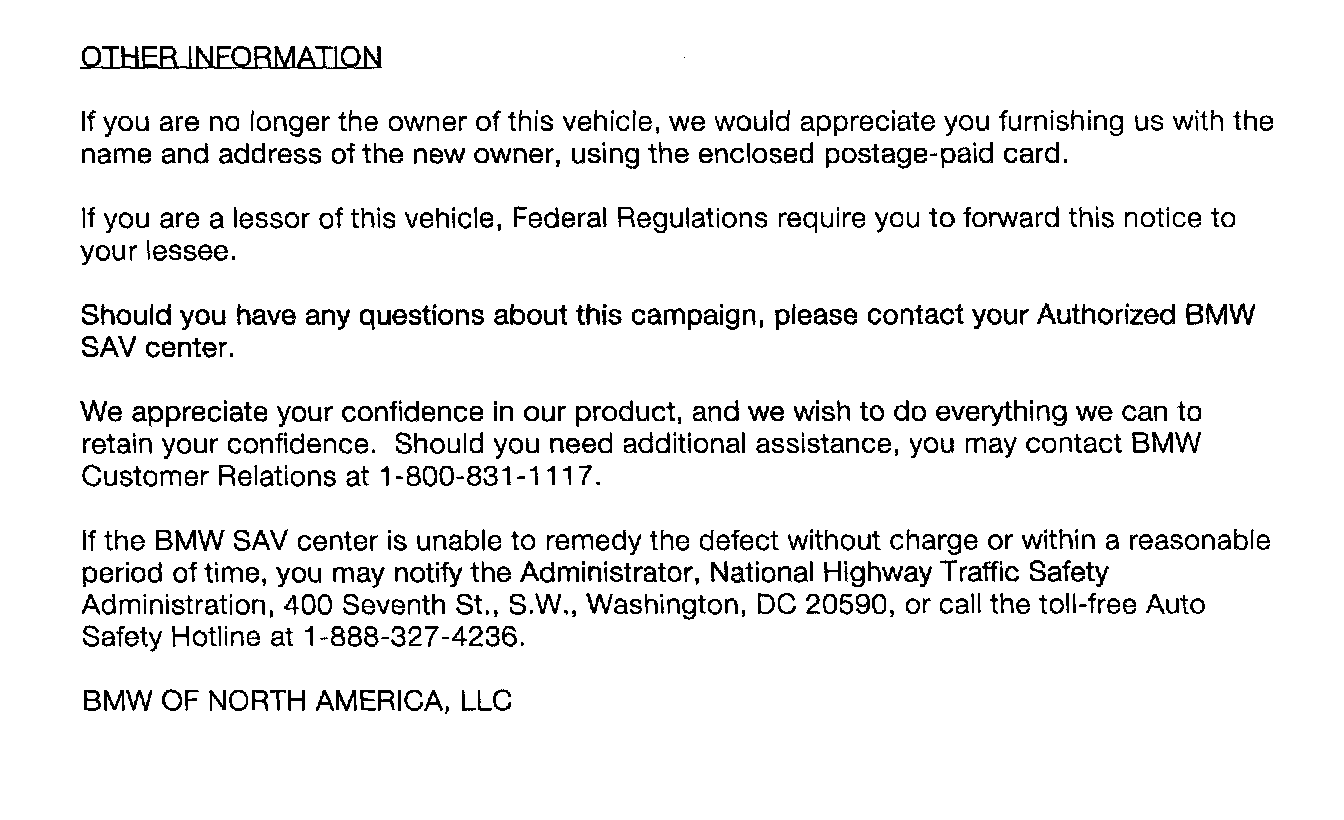The image size is (1344, 820).
Task: Click the BMW OF NORTH AMERICA, LLC signature
Action: coord(296,701)
